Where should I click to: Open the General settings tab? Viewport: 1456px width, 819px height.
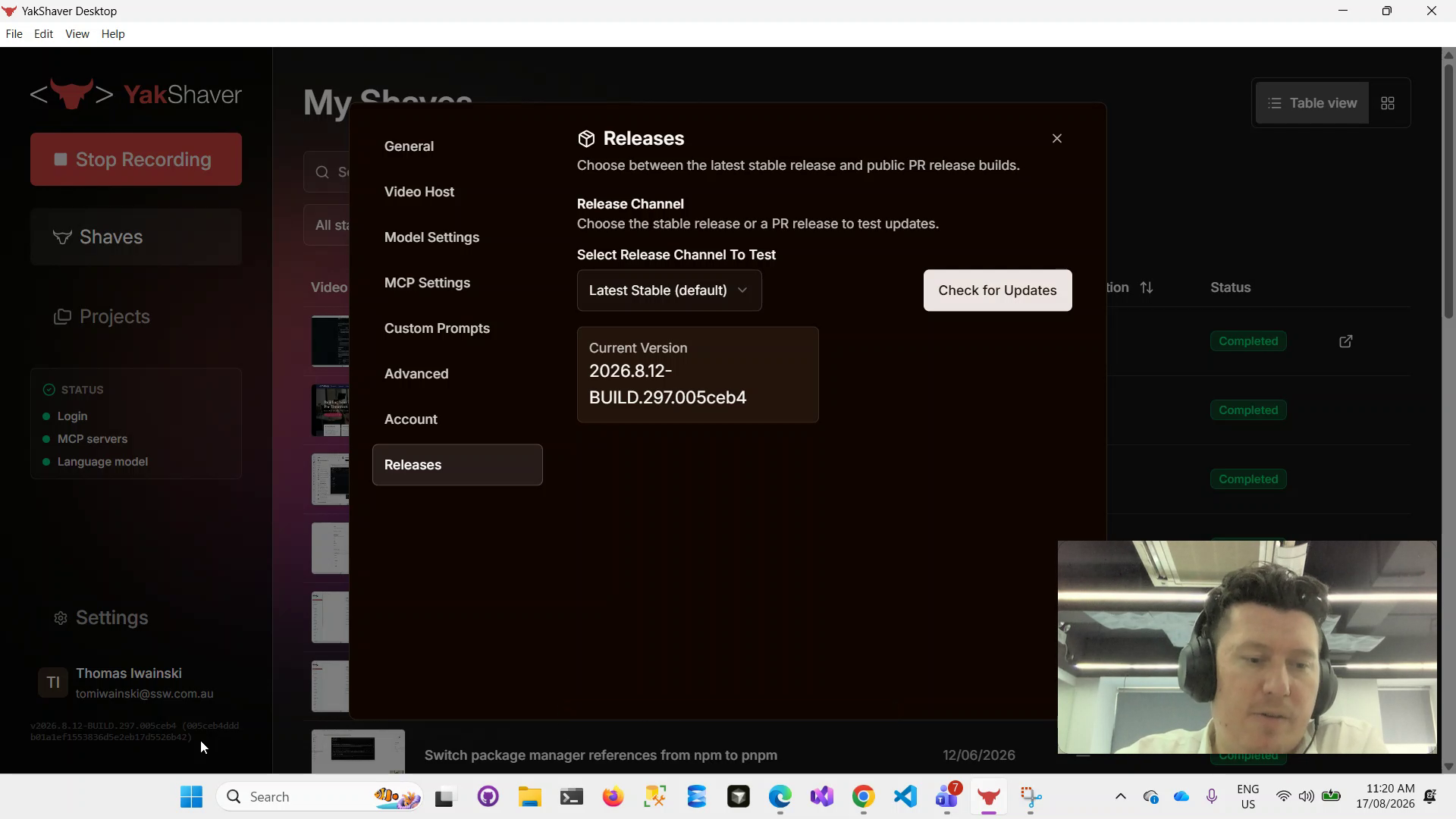point(457,146)
